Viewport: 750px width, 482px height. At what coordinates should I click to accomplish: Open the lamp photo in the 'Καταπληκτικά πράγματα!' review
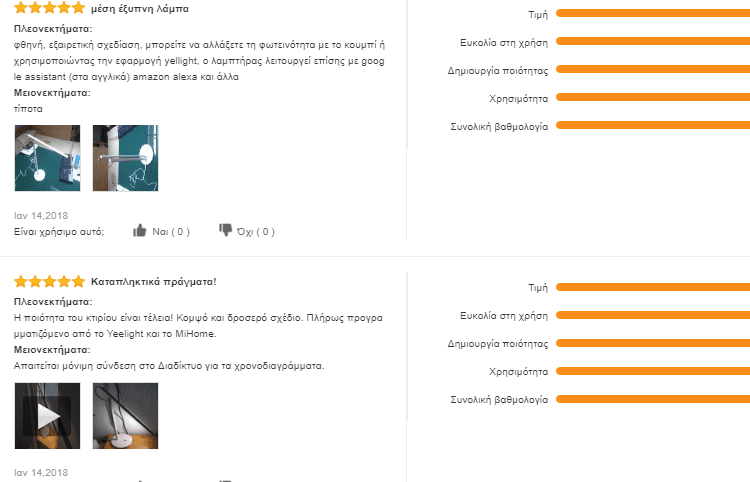125,416
